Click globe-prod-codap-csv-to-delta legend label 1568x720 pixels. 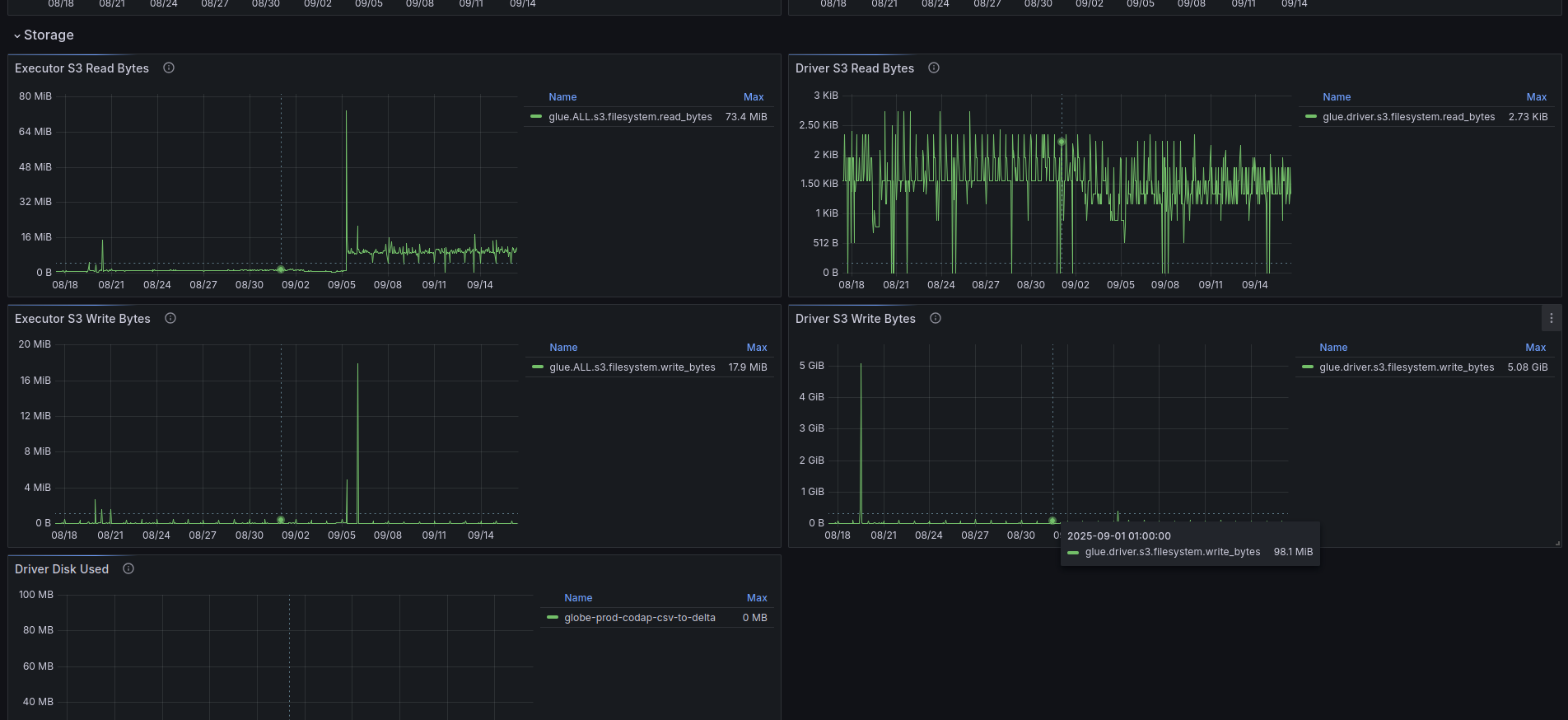(x=639, y=618)
